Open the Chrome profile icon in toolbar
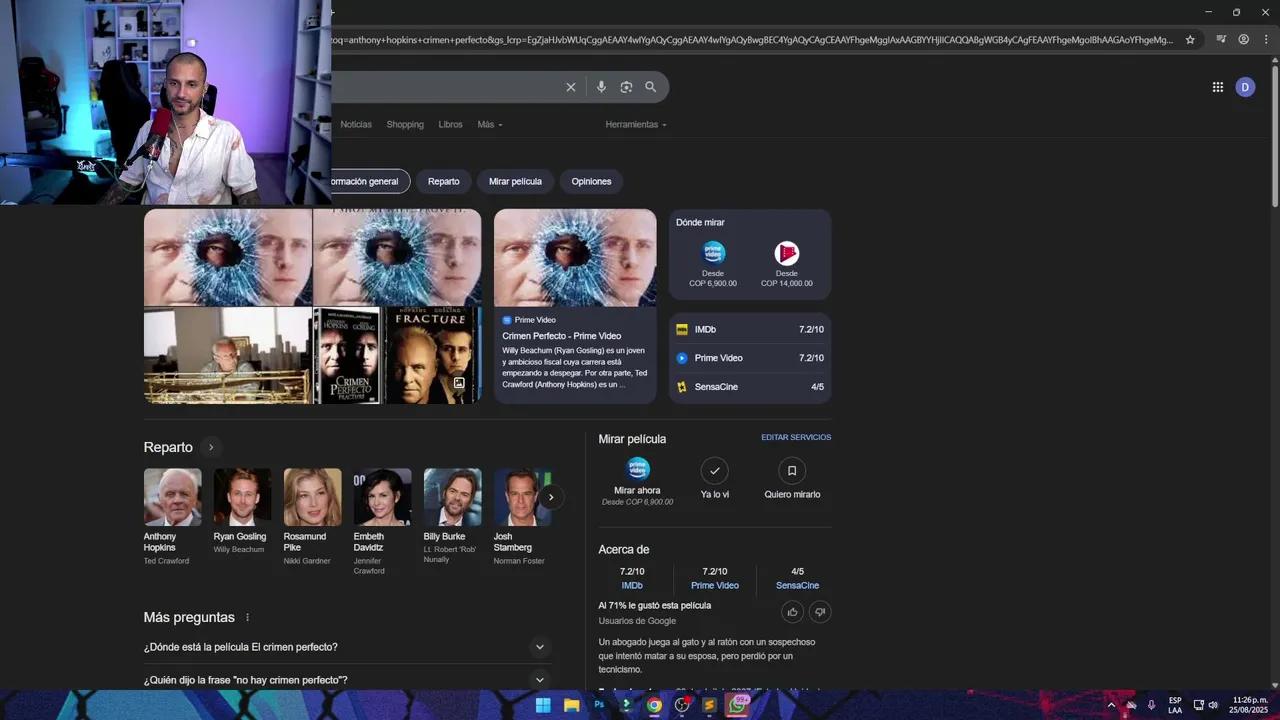Image resolution: width=1280 pixels, height=720 pixels. pyautogui.click(x=1244, y=40)
